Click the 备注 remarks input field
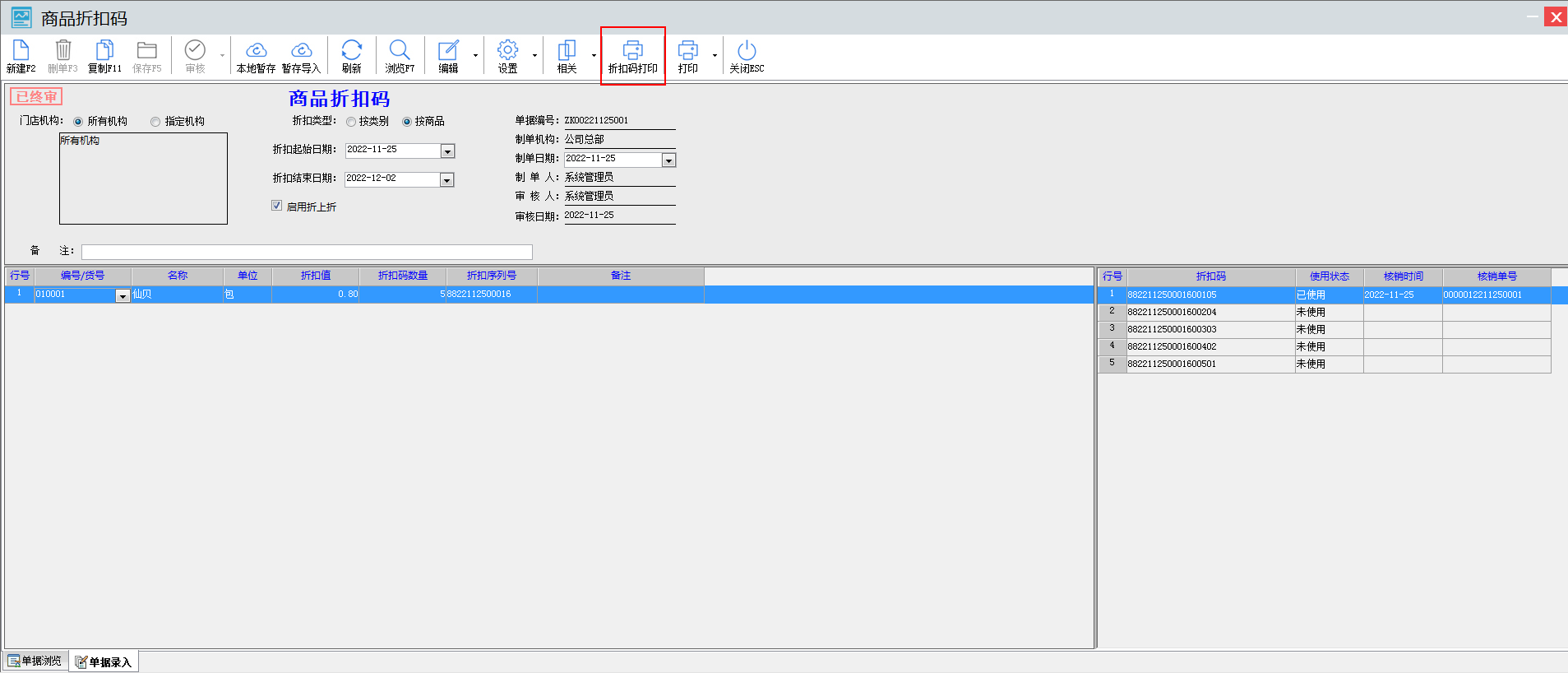The height and width of the screenshot is (673, 1568). pyautogui.click(x=307, y=252)
